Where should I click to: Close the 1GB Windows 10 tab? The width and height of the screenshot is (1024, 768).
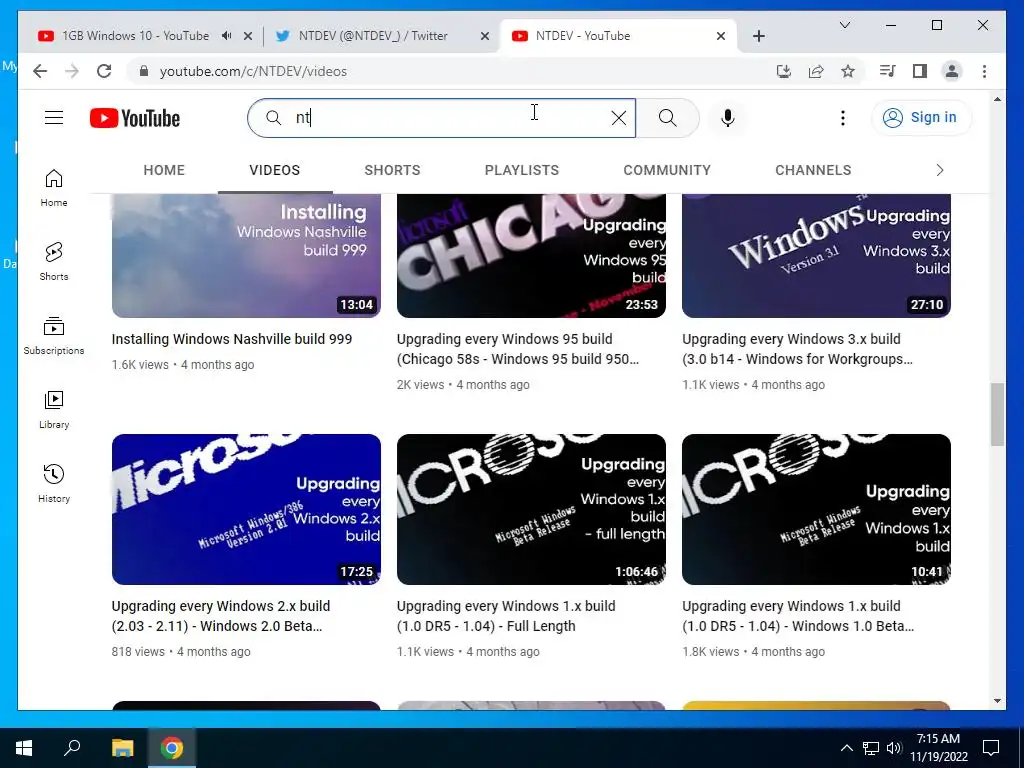(248, 36)
